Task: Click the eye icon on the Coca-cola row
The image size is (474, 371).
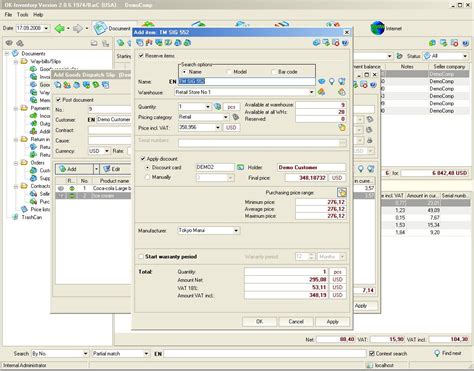Action: tap(61, 188)
